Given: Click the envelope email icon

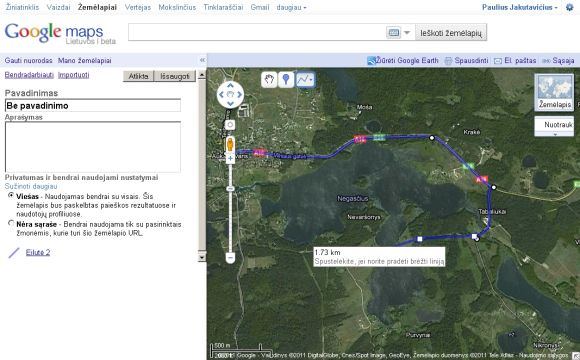Looking at the screenshot, I should coord(498,61).
